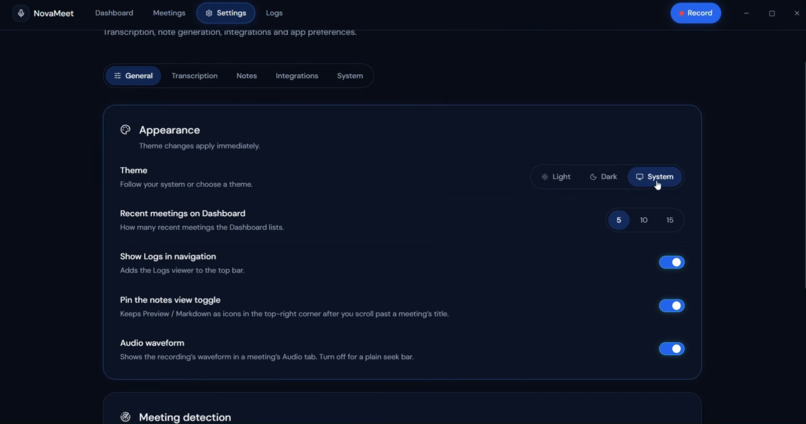This screenshot has height=424, width=806.
Task: Click the Meeting detection radar icon
Action: 125,417
